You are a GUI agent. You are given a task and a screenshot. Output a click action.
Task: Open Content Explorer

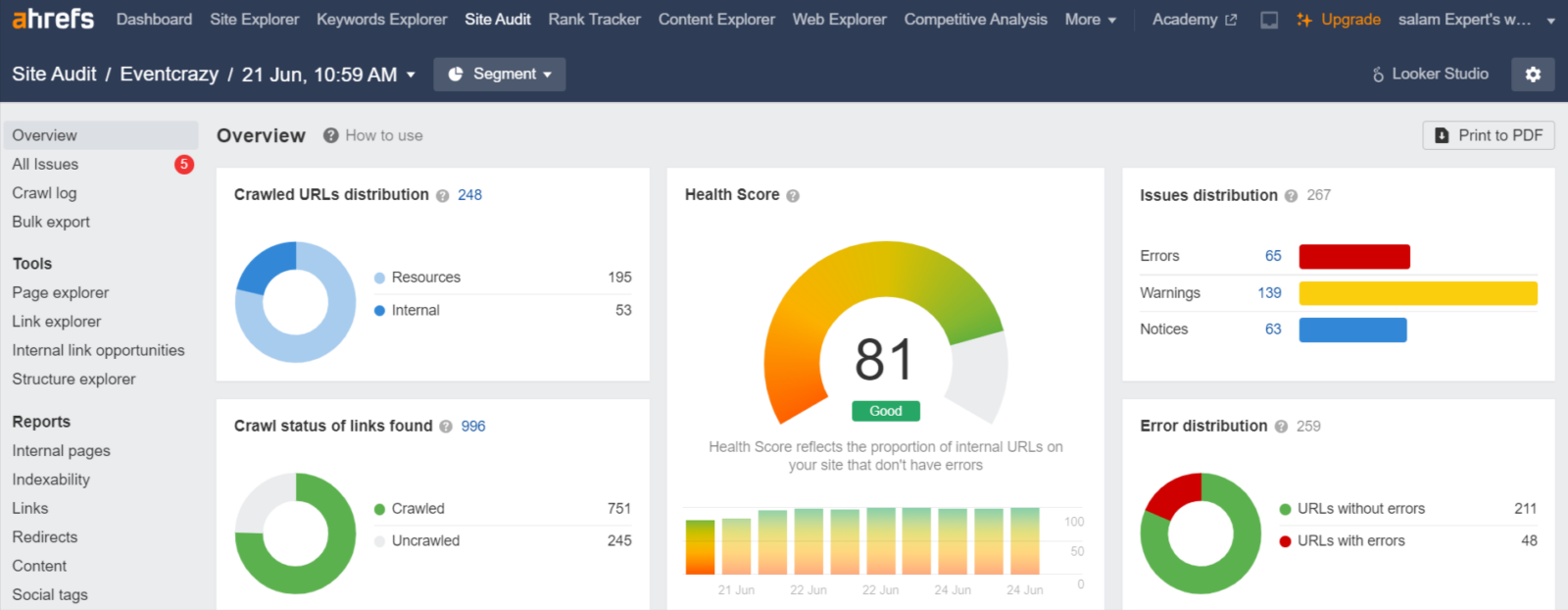716,20
